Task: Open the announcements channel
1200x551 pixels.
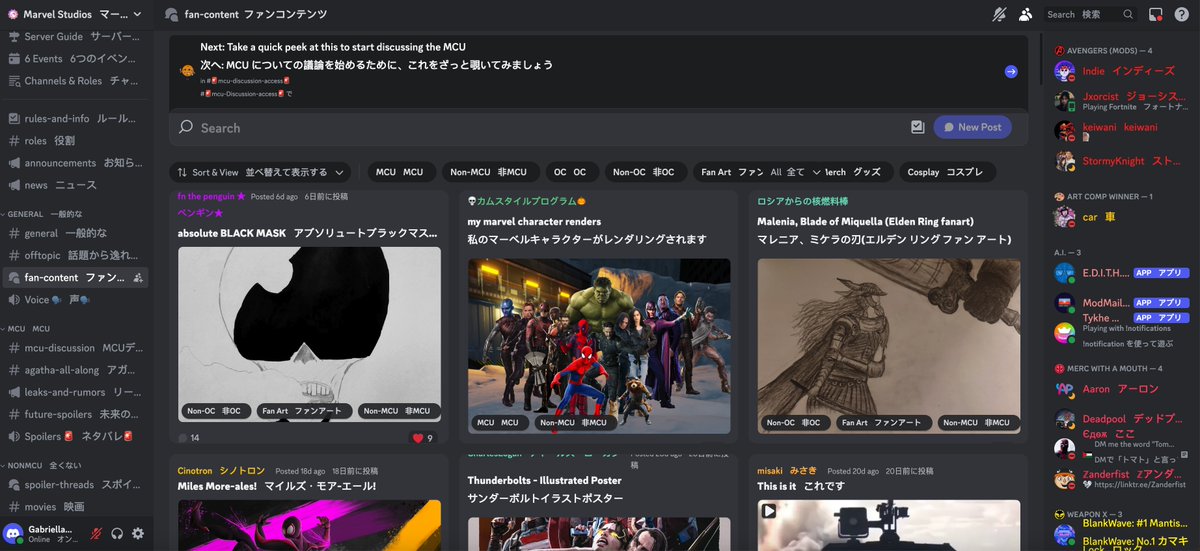Action: 74,163
